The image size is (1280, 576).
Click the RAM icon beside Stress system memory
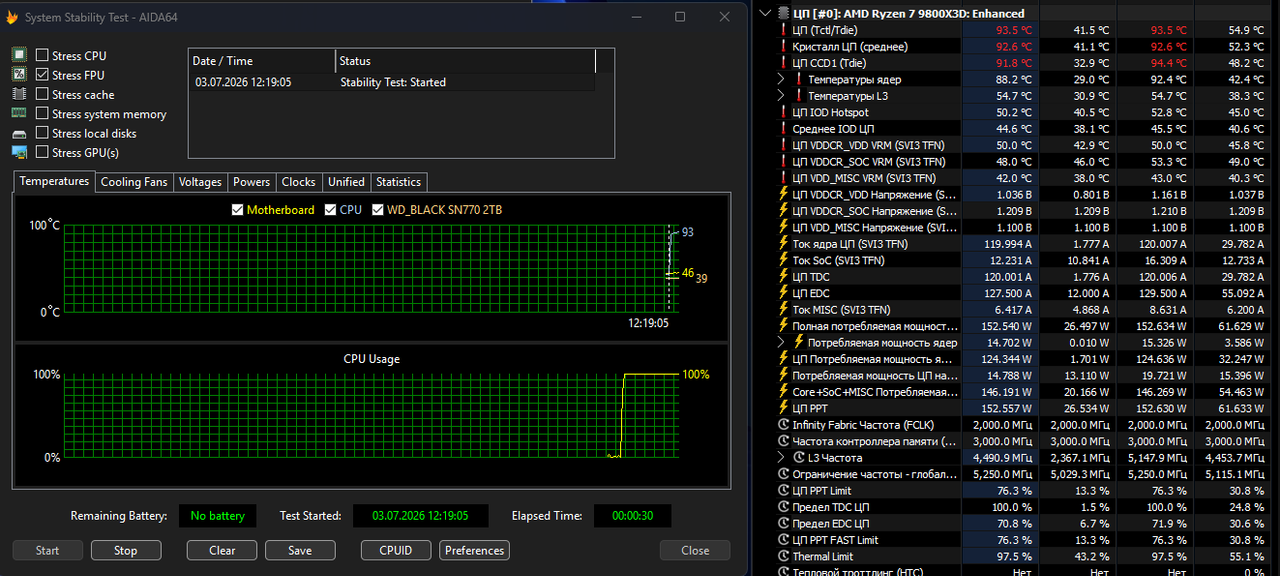(19, 113)
